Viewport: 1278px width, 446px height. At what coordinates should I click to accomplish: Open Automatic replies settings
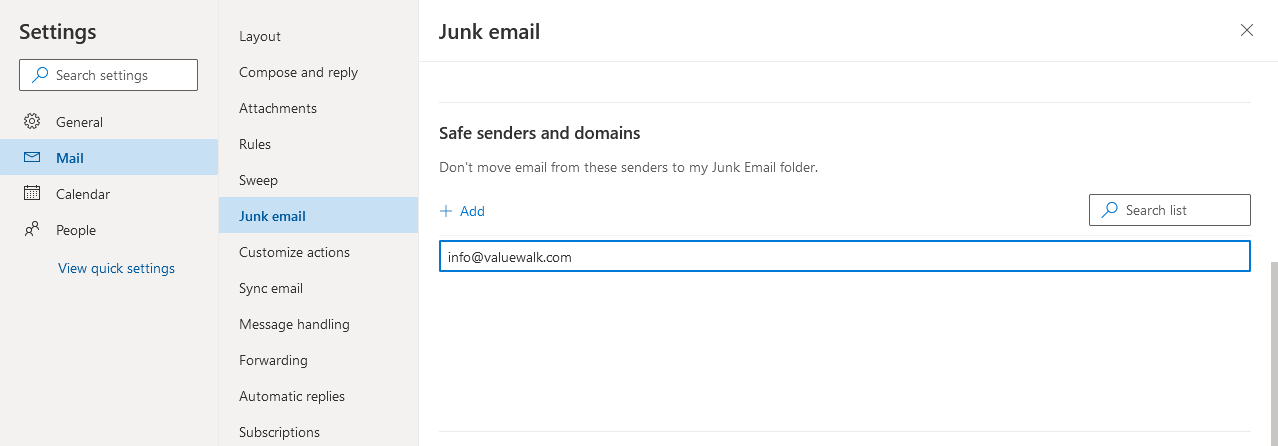(292, 396)
